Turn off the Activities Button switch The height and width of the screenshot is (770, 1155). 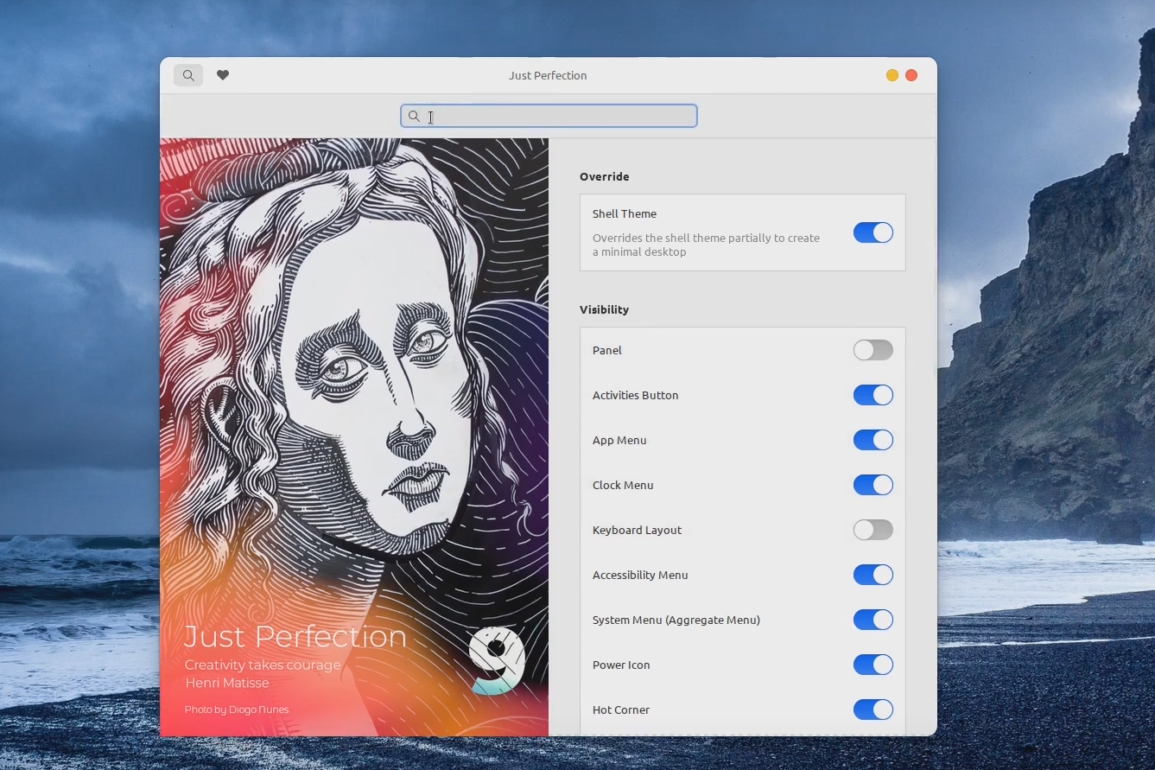pos(872,395)
